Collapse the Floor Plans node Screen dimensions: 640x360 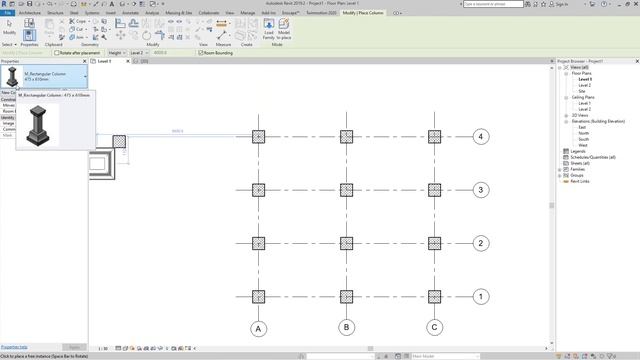click(x=566, y=73)
